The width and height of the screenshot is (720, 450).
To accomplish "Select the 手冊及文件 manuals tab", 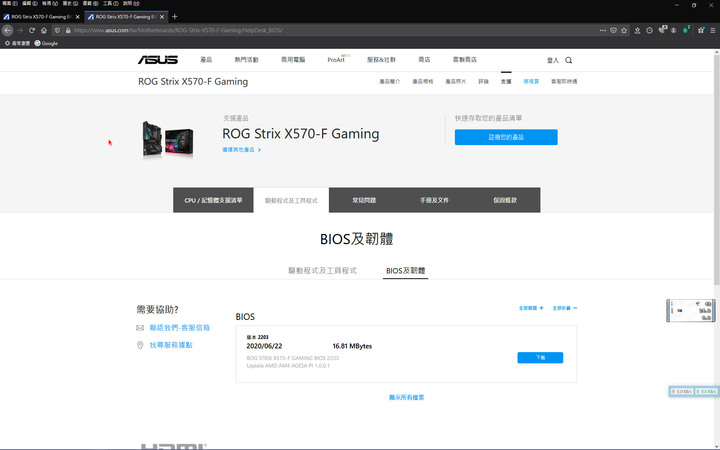I will click(x=434, y=200).
